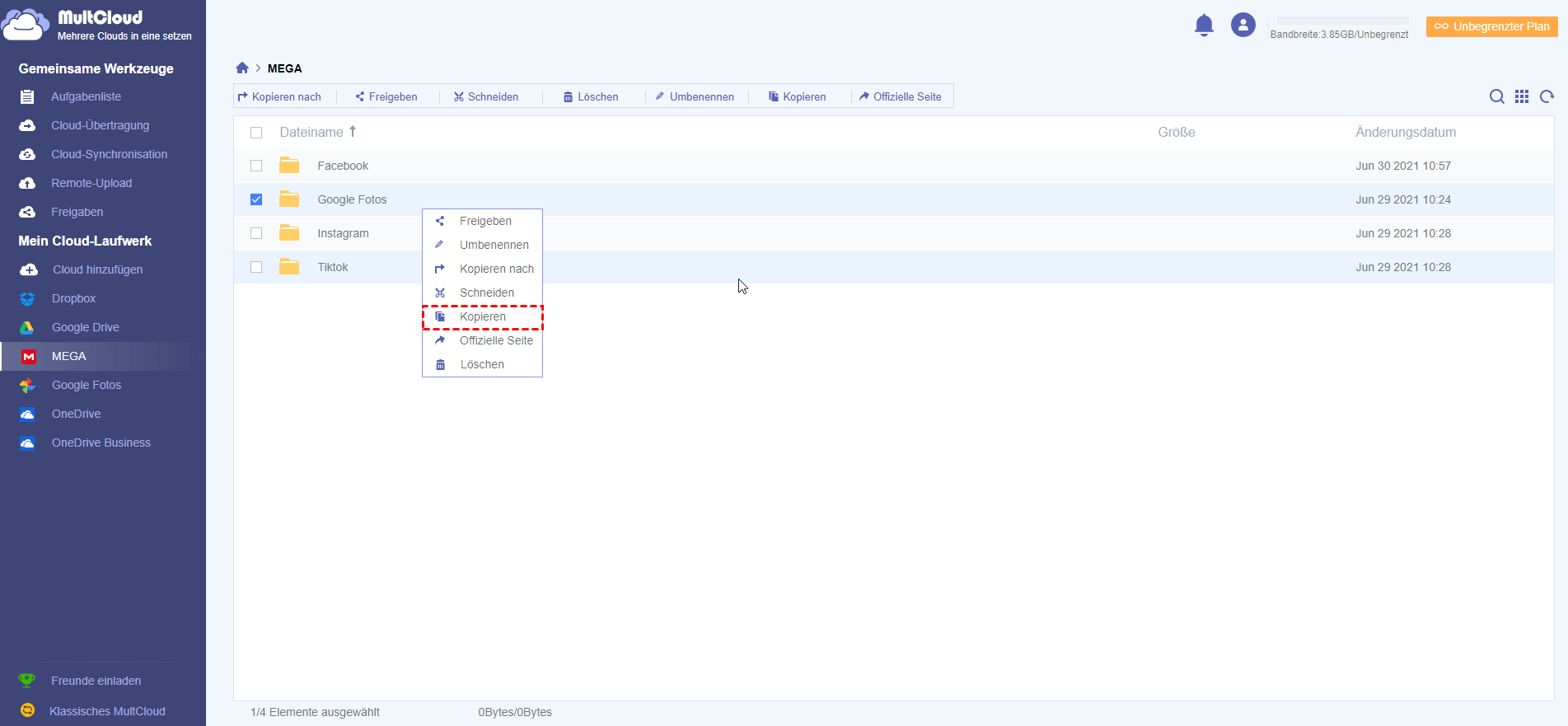Open OneDrive Business in the sidebar
This screenshot has width=1568, height=726.
click(x=101, y=443)
